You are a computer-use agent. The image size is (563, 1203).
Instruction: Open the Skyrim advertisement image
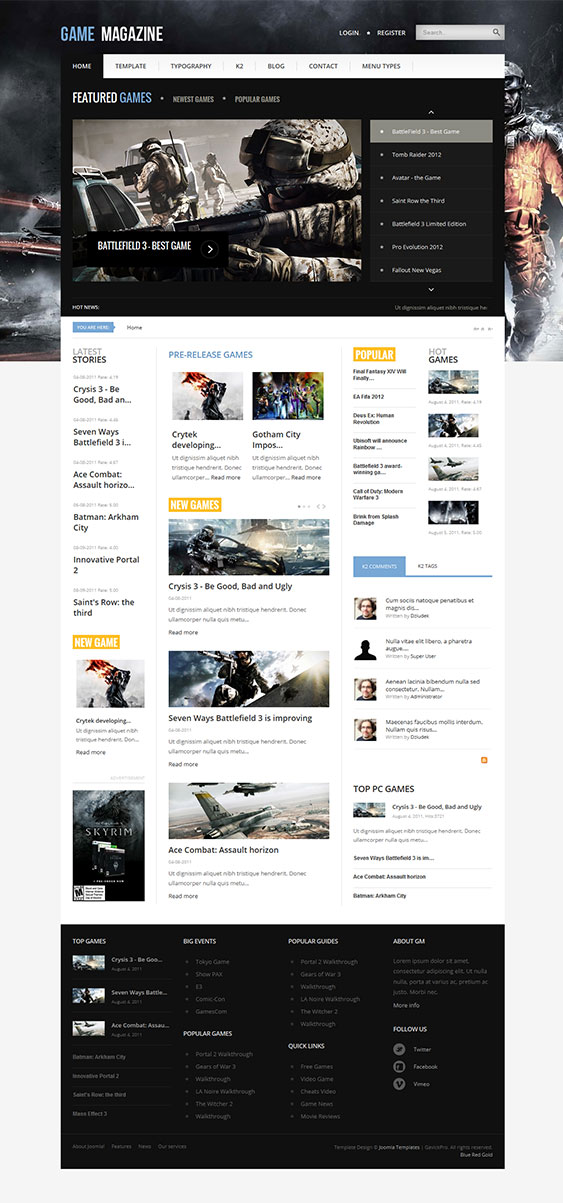pos(108,846)
